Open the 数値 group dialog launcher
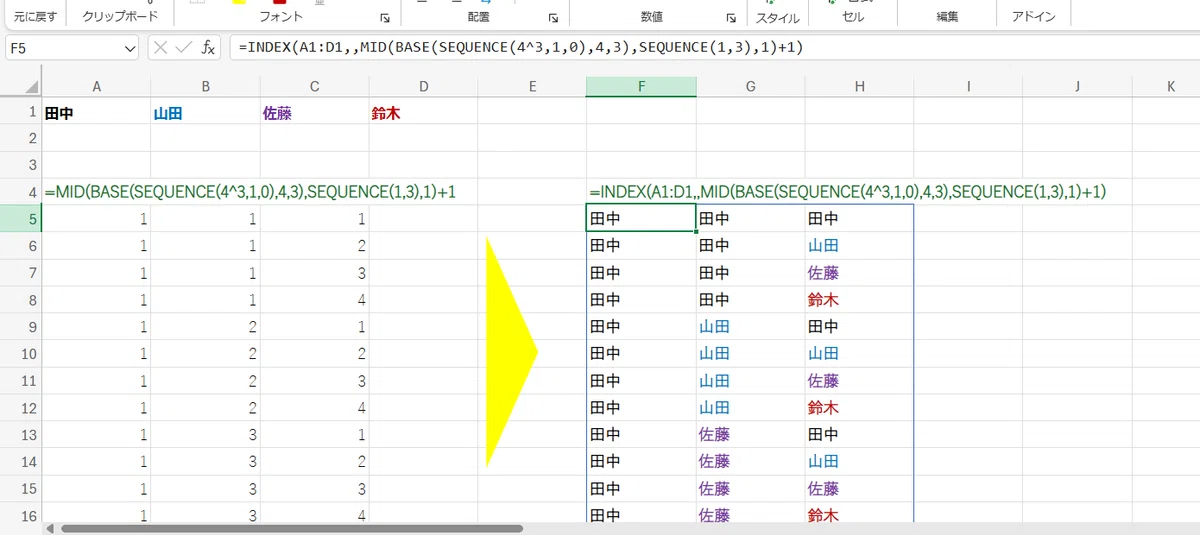This screenshot has width=1200, height=535. click(x=730, y=18)
